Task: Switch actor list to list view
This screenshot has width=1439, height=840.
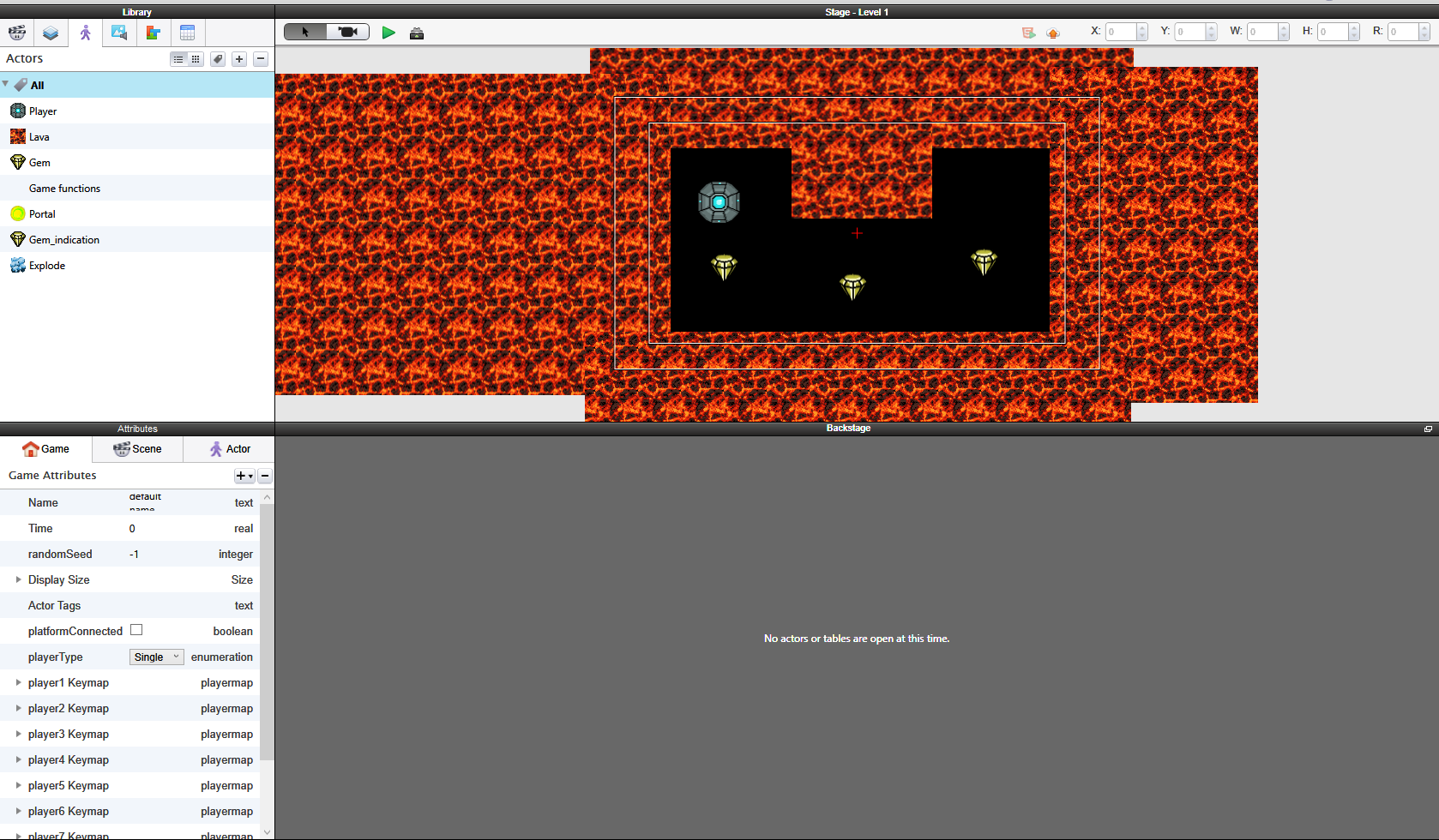Action: pos(178,58)
